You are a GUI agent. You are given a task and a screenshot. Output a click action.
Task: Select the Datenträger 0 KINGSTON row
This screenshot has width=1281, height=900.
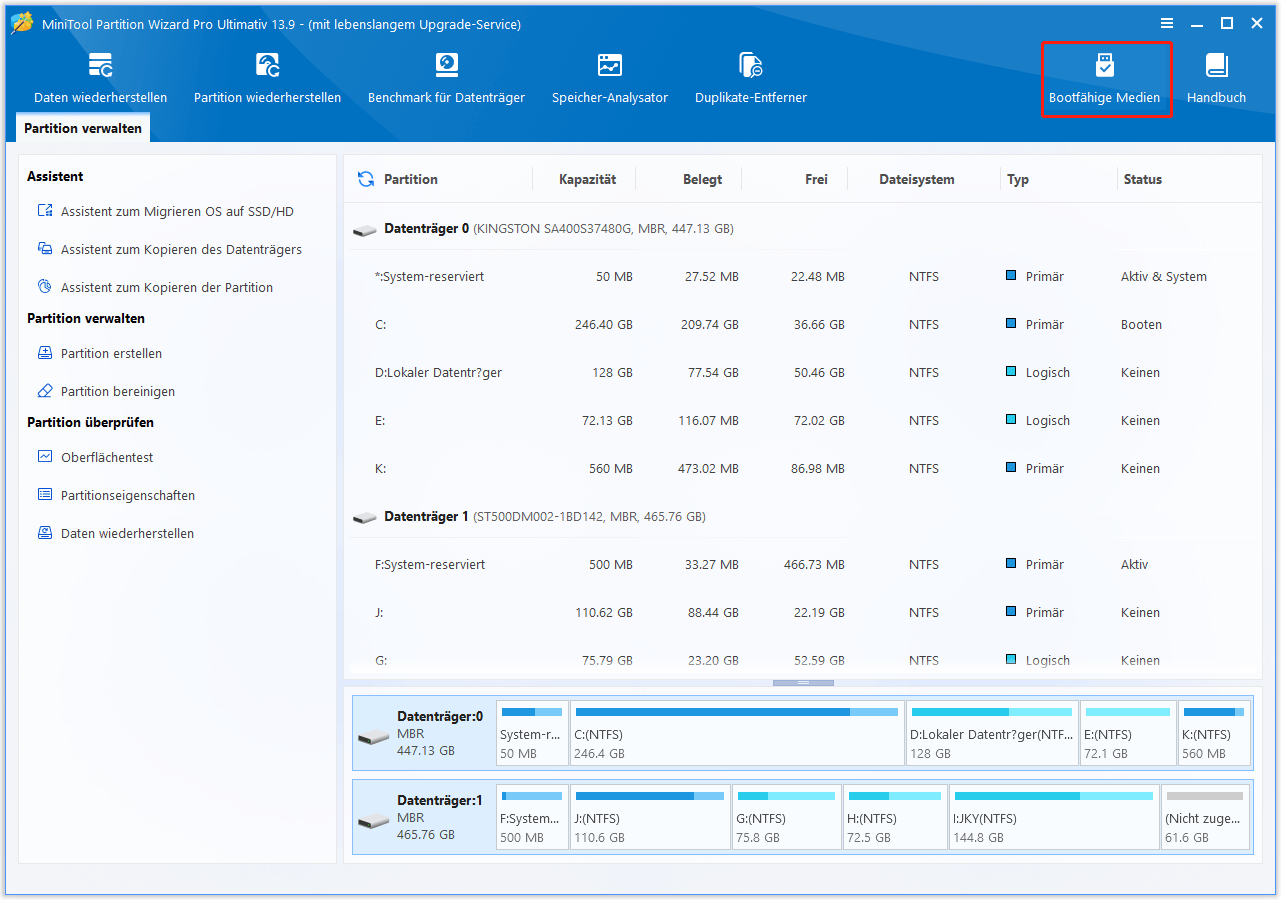(x=803, y=229)
